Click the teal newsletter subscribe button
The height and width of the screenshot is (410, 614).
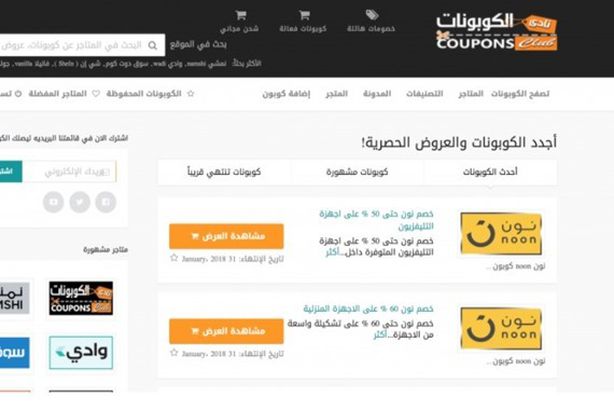(x=11, y=172)
